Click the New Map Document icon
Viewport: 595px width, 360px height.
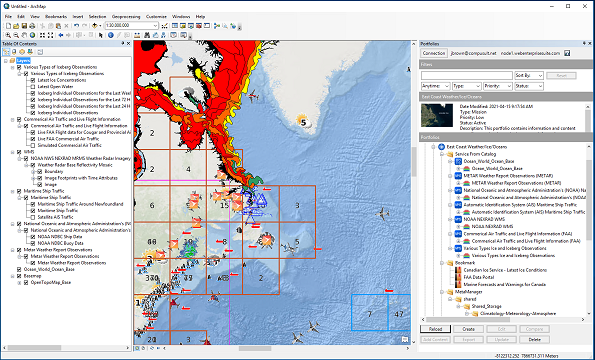8,26
